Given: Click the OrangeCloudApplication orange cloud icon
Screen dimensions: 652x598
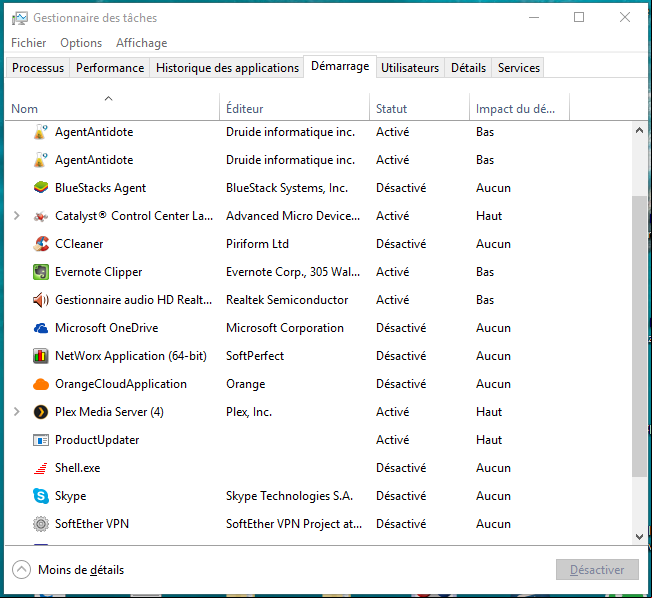Looking at the screenshot, I should tap(41, 384).
